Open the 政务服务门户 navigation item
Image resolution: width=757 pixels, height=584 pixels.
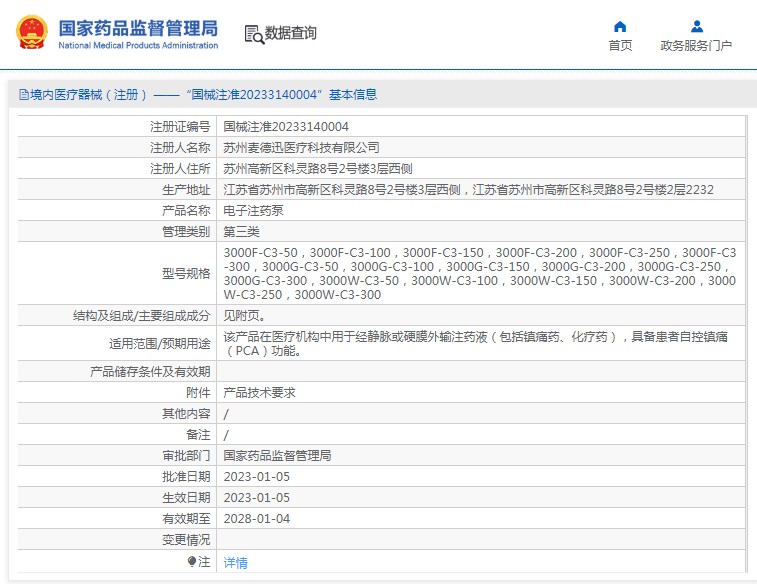[696, 46]
